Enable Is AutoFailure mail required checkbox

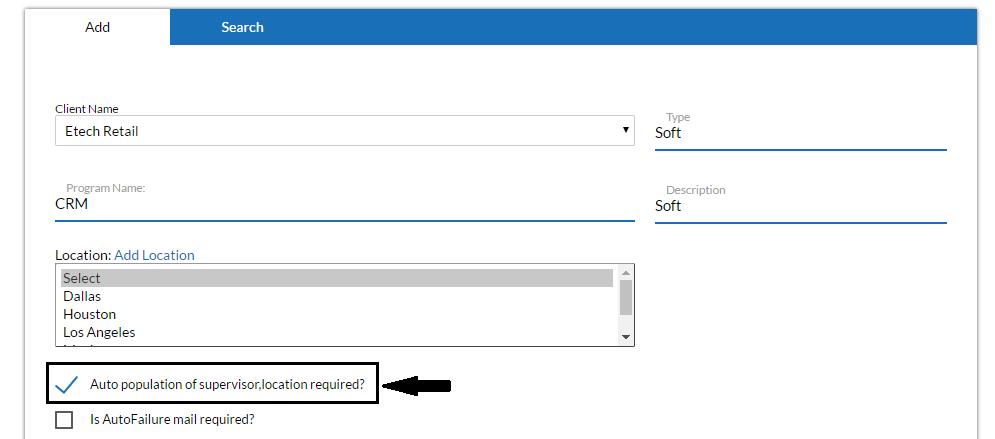click(x=64, y=420)
